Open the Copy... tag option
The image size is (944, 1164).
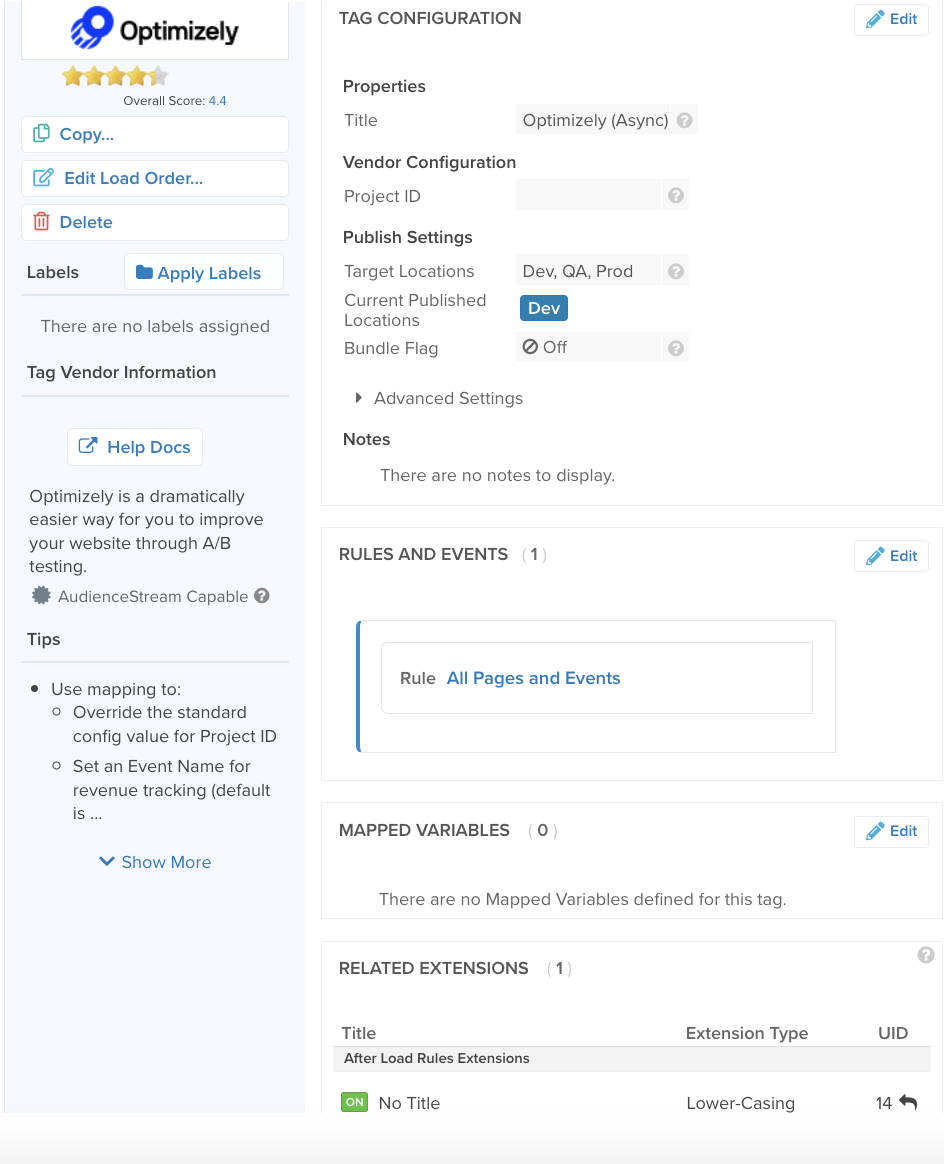point(155,134)
